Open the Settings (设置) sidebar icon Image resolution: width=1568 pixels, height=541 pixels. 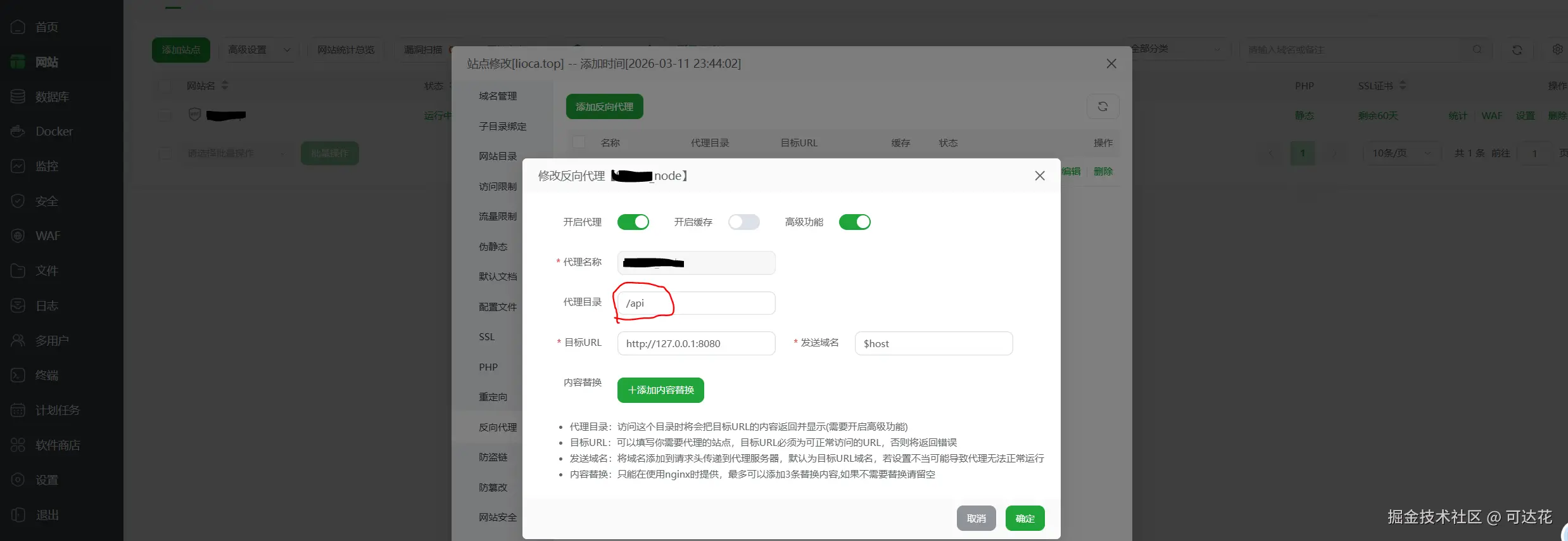pos(18,480)
